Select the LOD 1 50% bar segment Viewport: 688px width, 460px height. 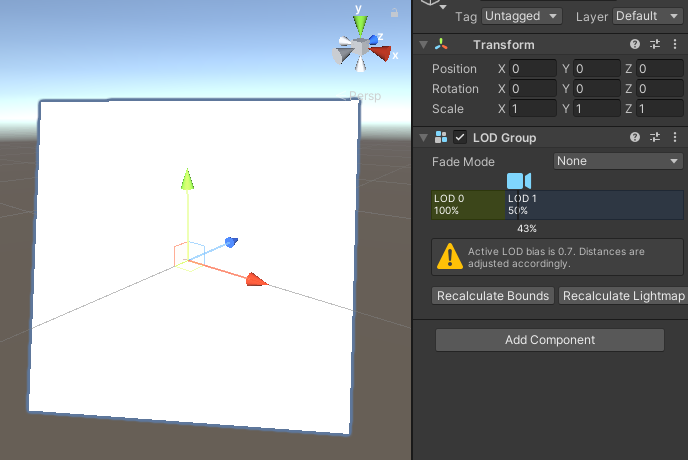coord(594,205)
